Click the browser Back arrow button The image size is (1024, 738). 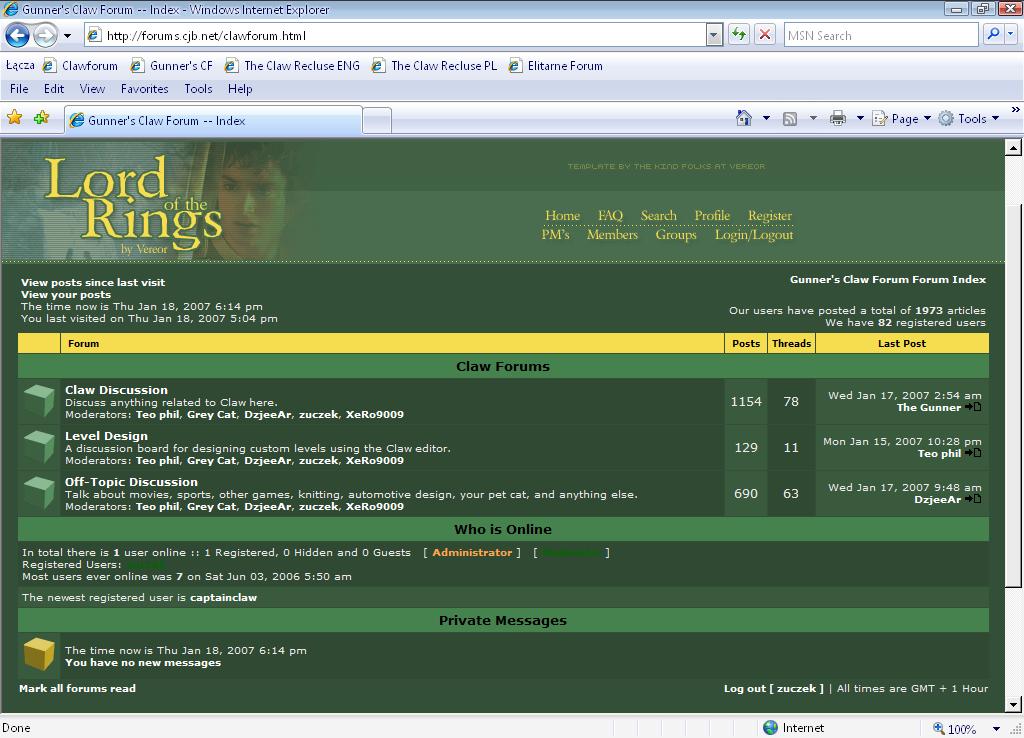click(18, 35)
